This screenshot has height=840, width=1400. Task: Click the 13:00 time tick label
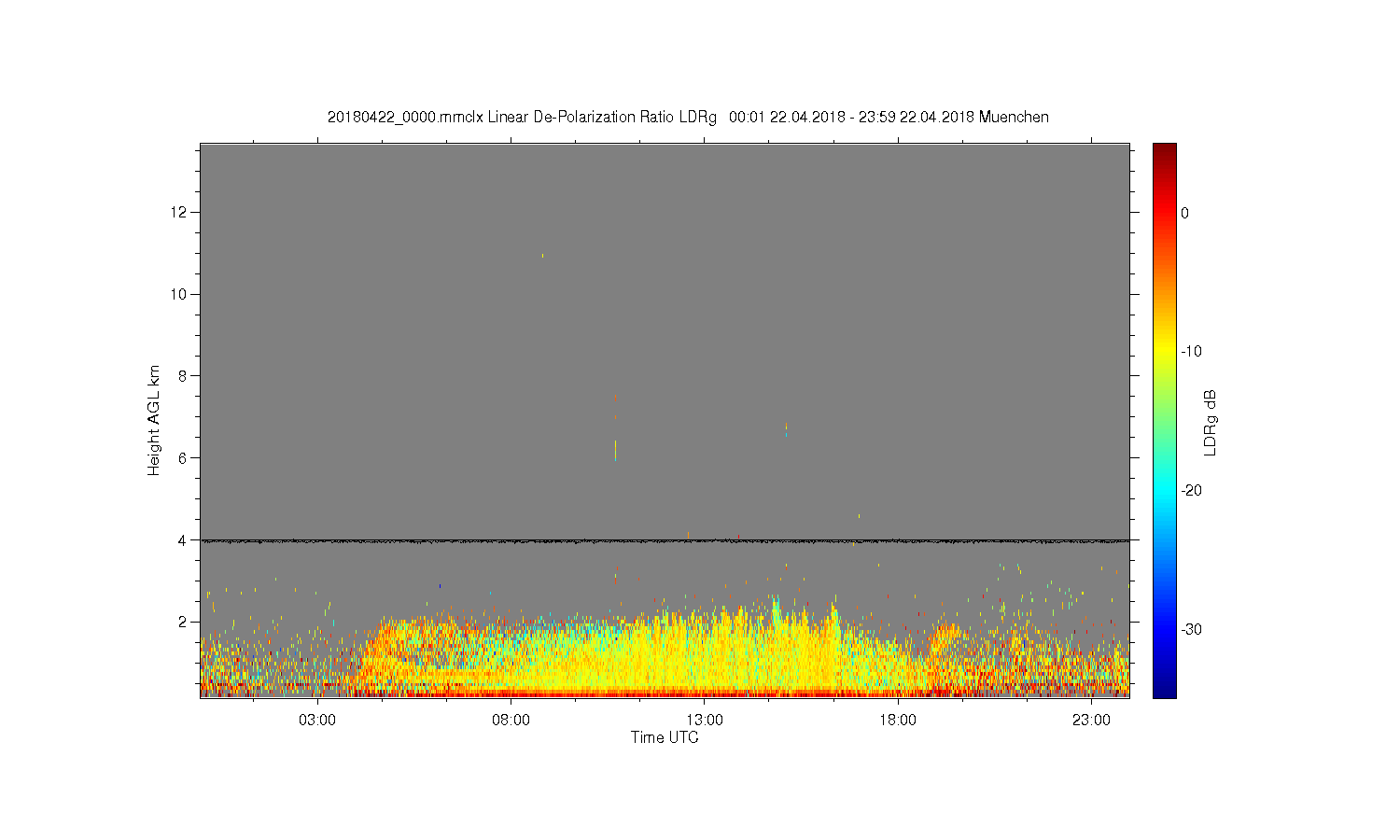[705, 721]
